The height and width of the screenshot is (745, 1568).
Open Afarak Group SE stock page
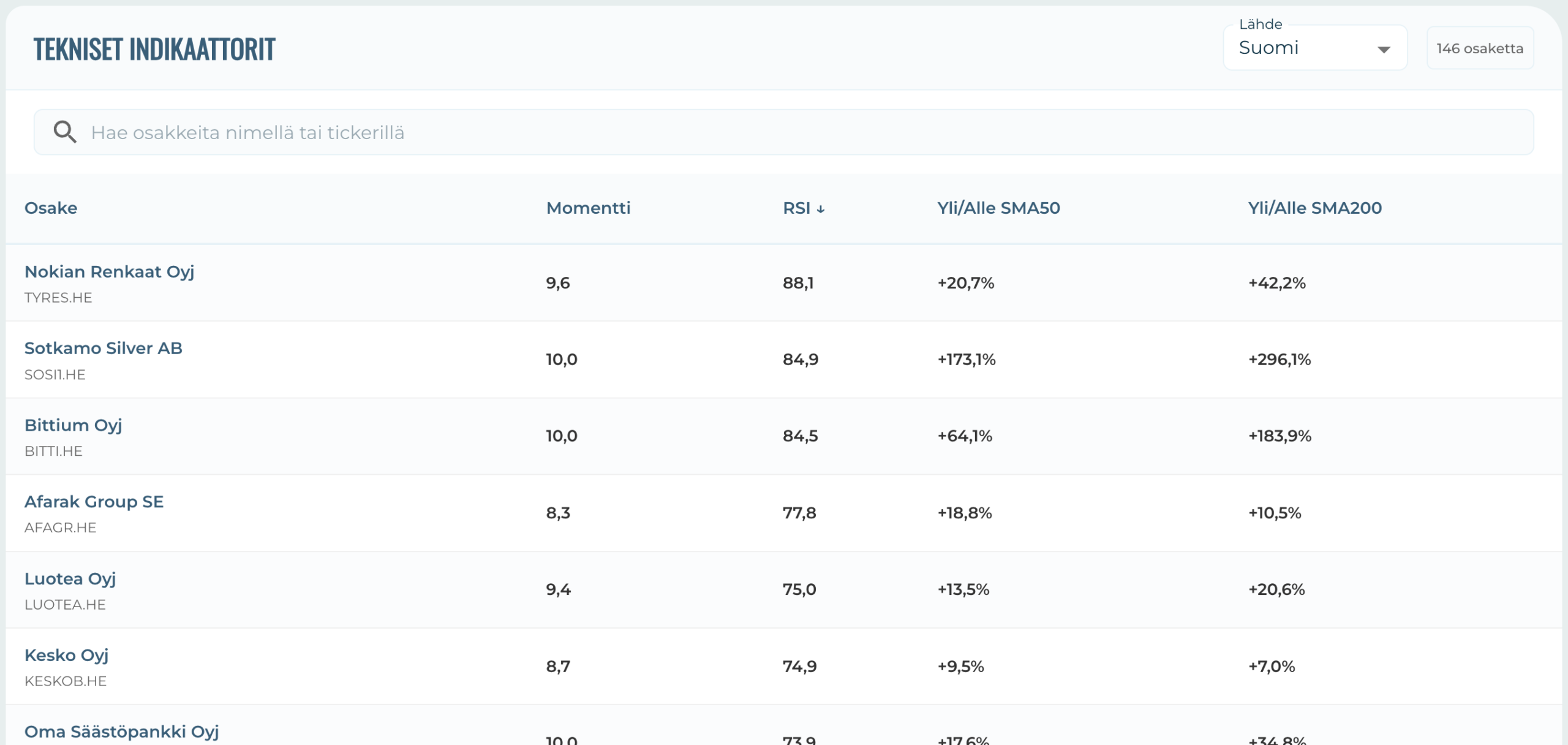click(x=94, y=502)
